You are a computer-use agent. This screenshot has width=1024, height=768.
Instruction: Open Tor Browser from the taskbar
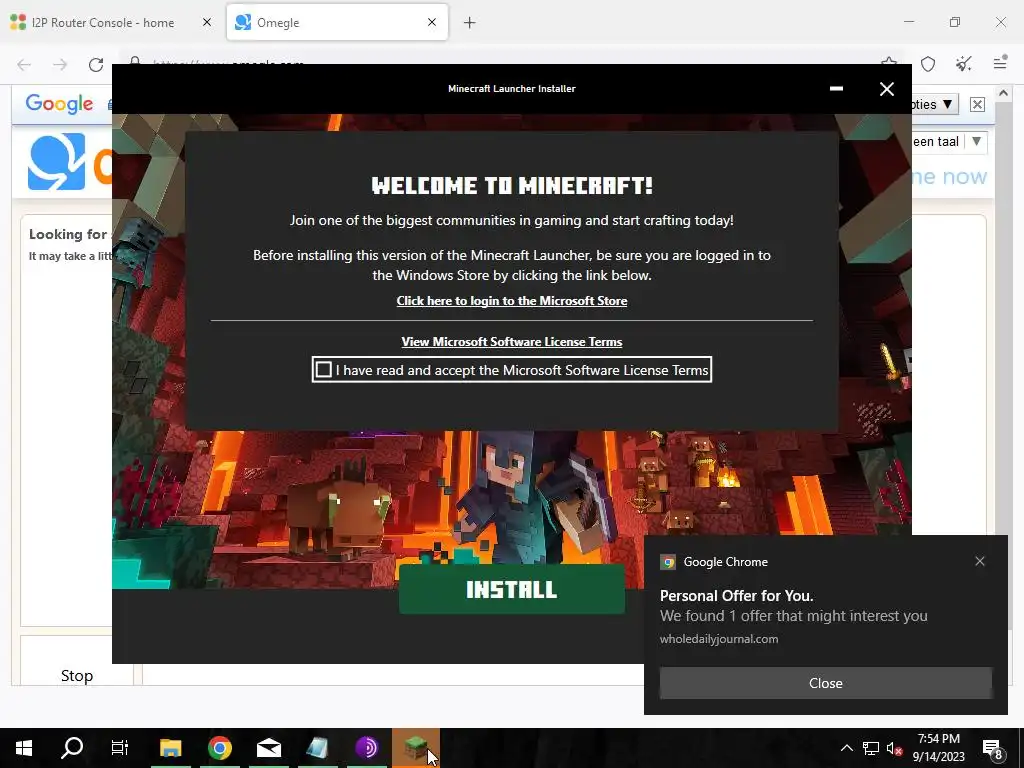pos(367,748)
